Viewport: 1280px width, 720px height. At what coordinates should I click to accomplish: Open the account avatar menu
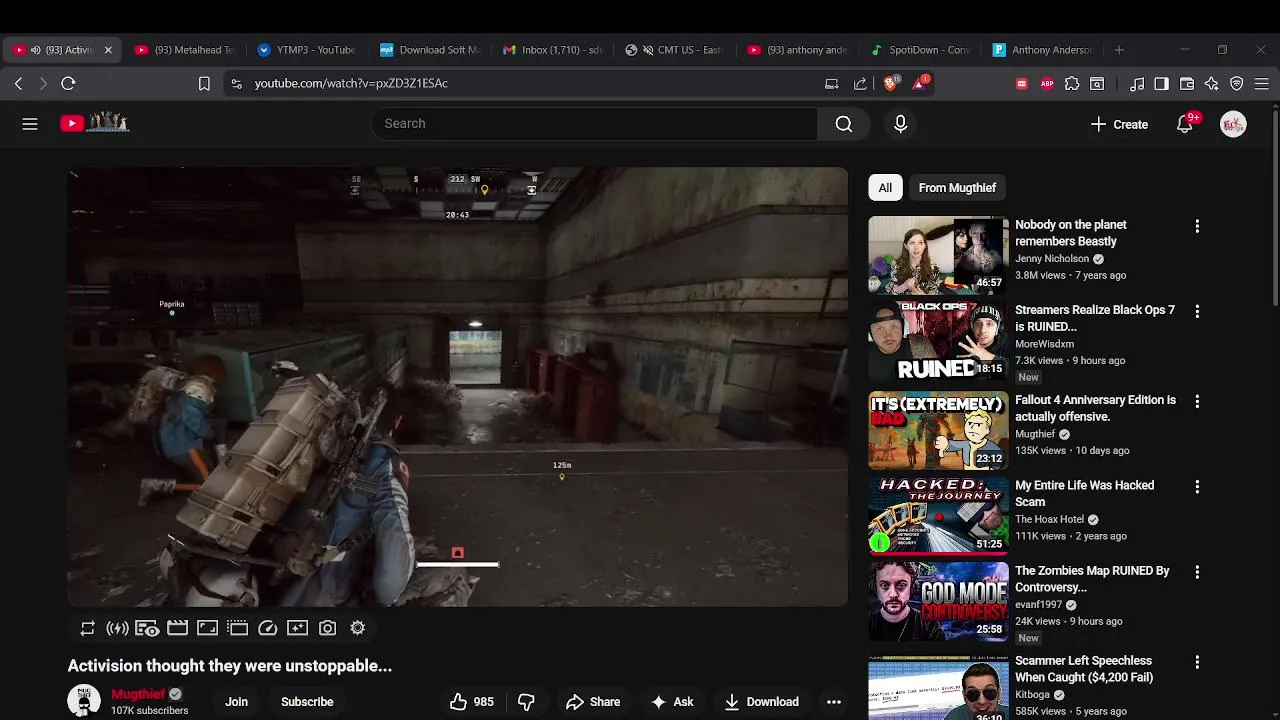(x=1233, y=124)
